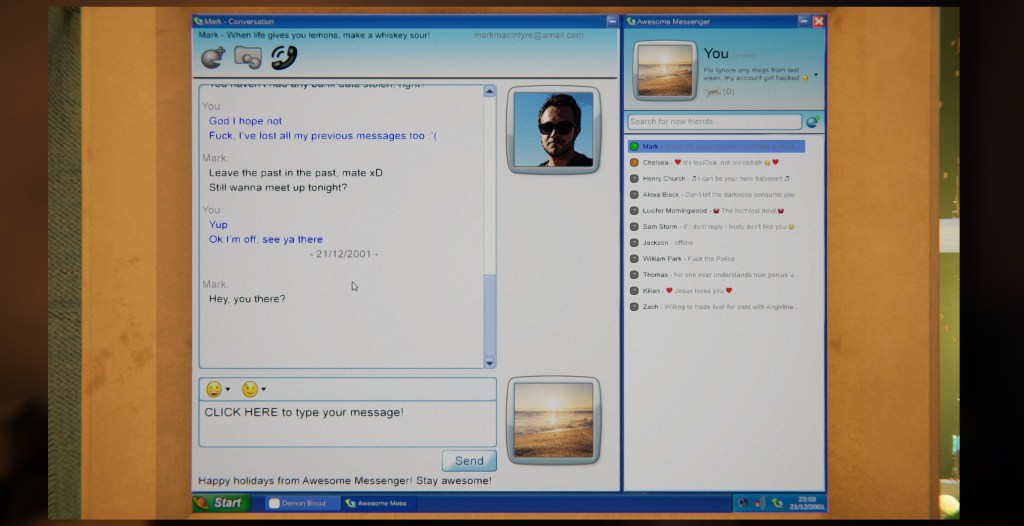Click the message box to type
Screen dimensions: 1024x526
click(x=347, y=423)
